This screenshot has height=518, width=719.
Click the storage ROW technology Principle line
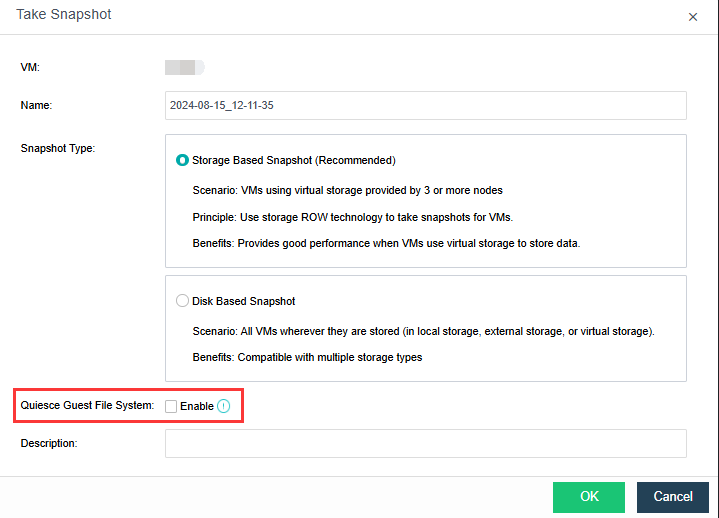click(352, 217)
